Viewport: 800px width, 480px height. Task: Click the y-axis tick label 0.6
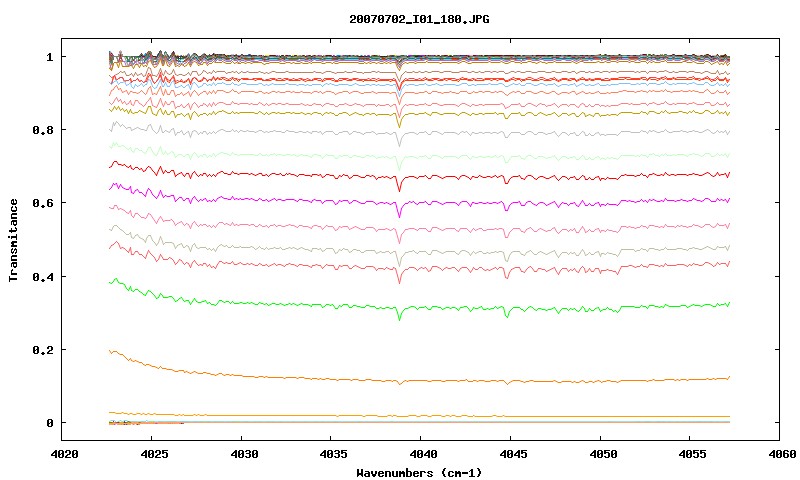pyautogui.click(x=43, y=203)
